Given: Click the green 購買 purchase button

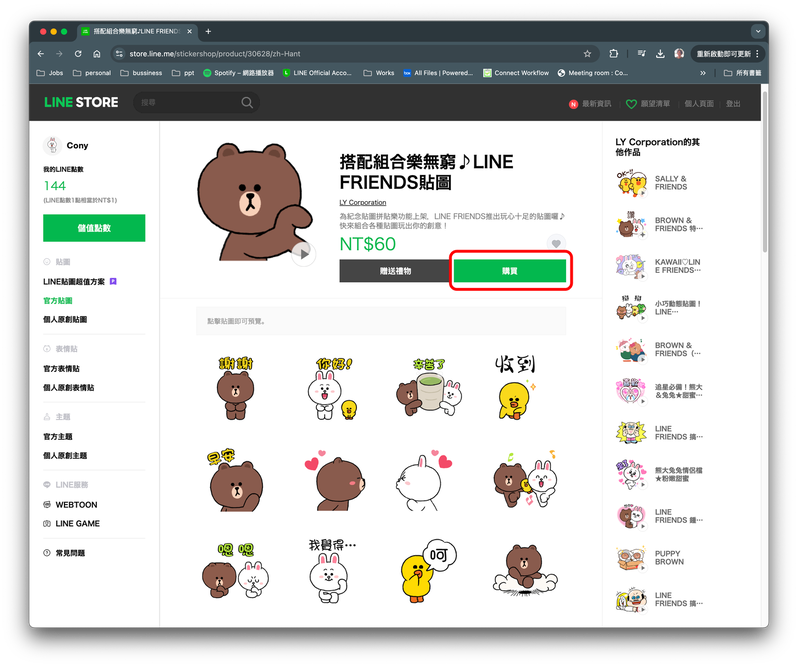Looking at the screenshot, I should (x=510, y=271).
